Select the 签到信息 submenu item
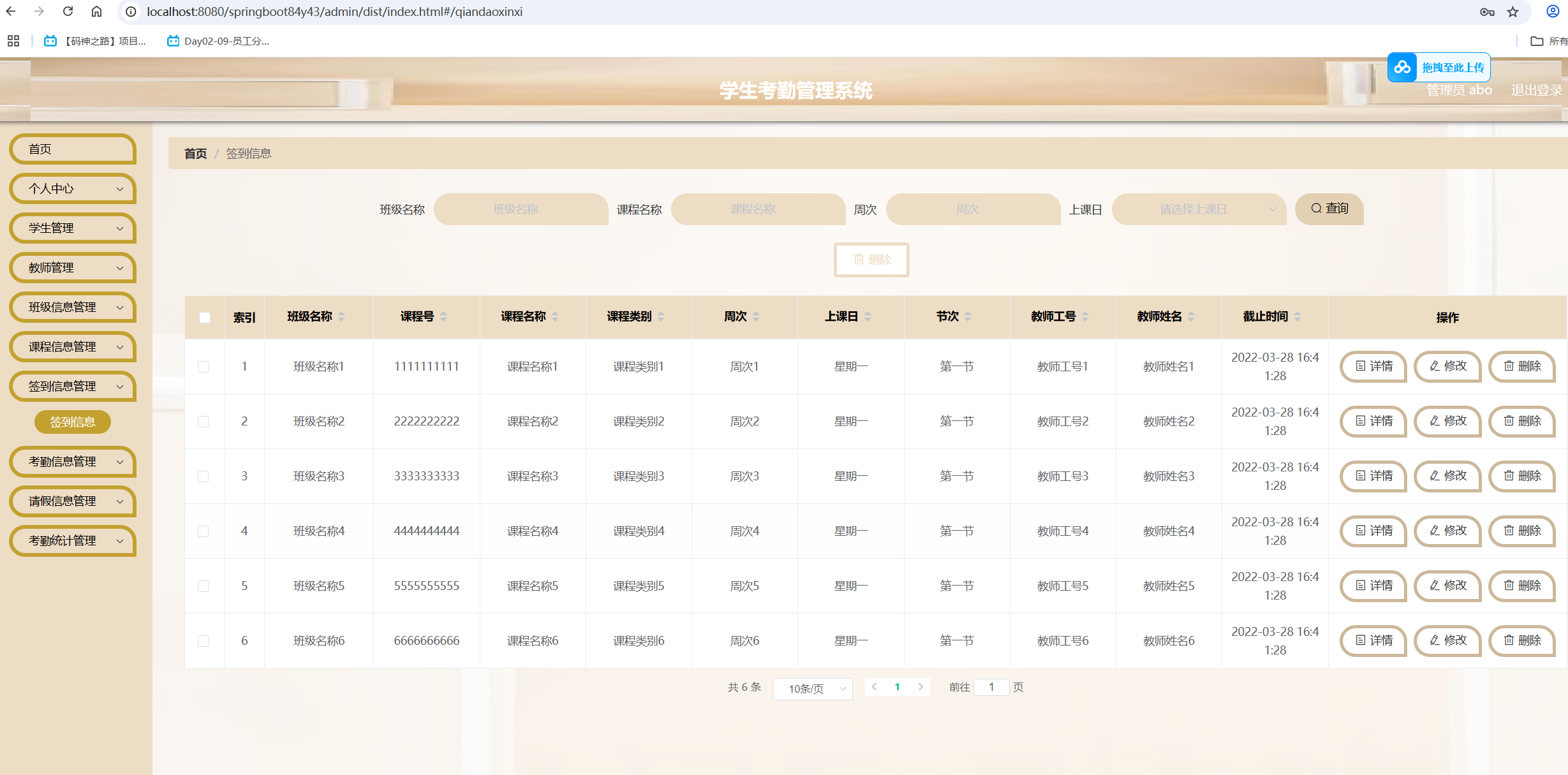The image size is (1568, 775). (x=73, y=422)
